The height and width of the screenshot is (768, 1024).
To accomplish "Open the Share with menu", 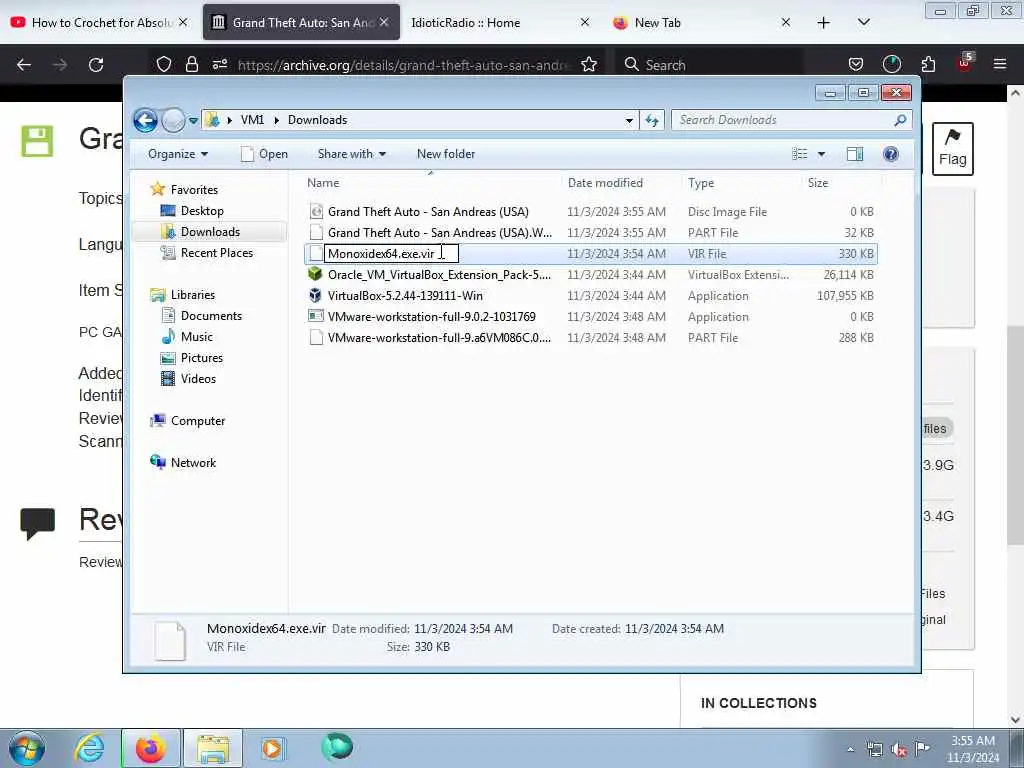I will [x=351, y=154].
